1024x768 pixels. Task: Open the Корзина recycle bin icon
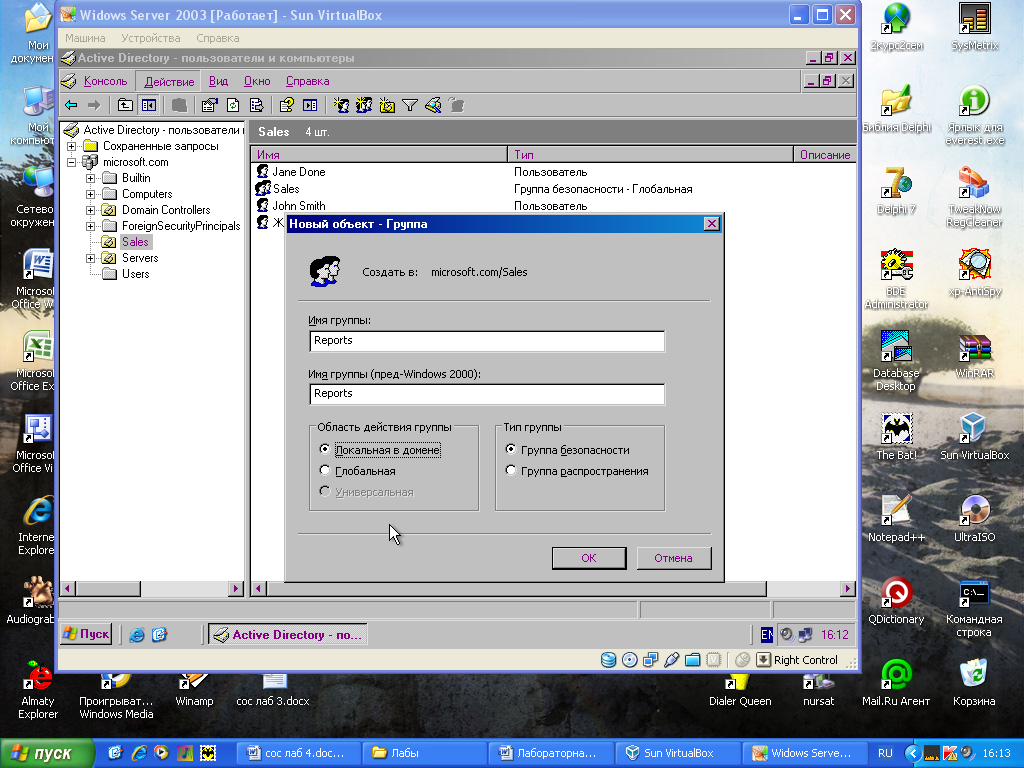click(x=974, y=682)
